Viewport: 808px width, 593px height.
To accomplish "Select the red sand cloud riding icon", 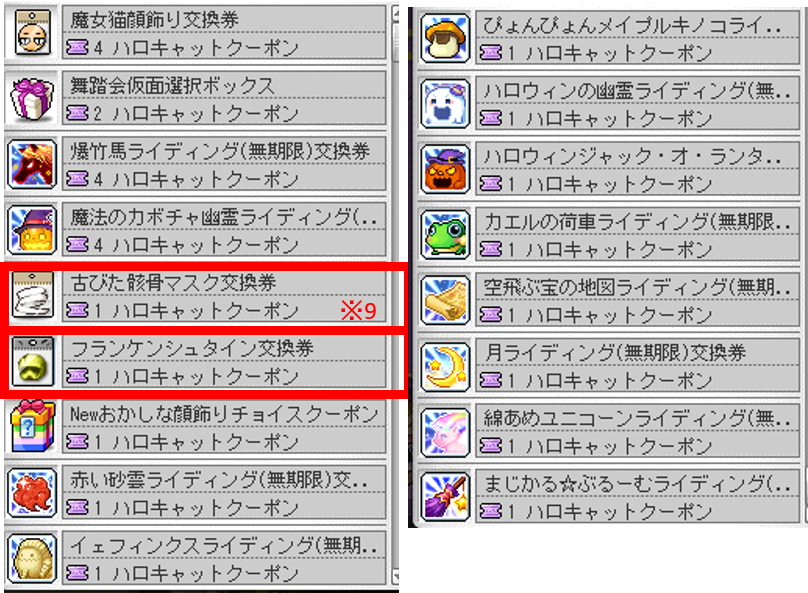I will click(32, 493).
